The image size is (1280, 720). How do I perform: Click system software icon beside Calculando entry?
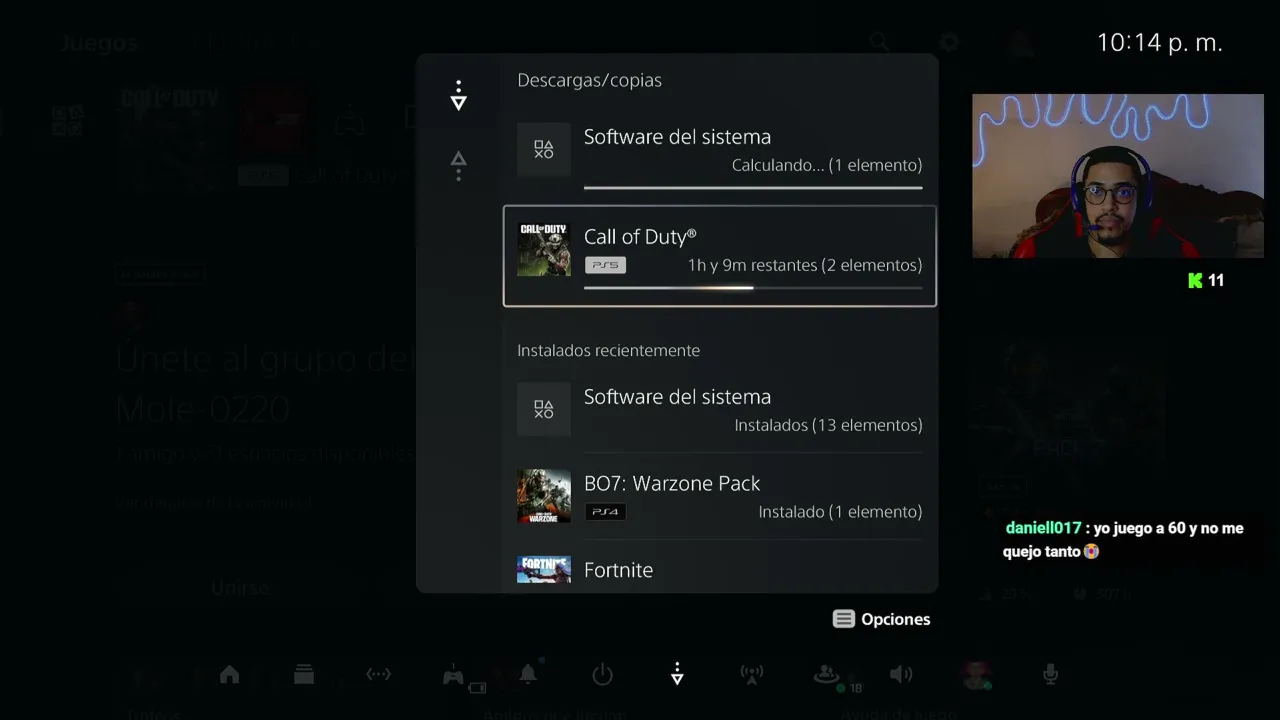[544, 150]
